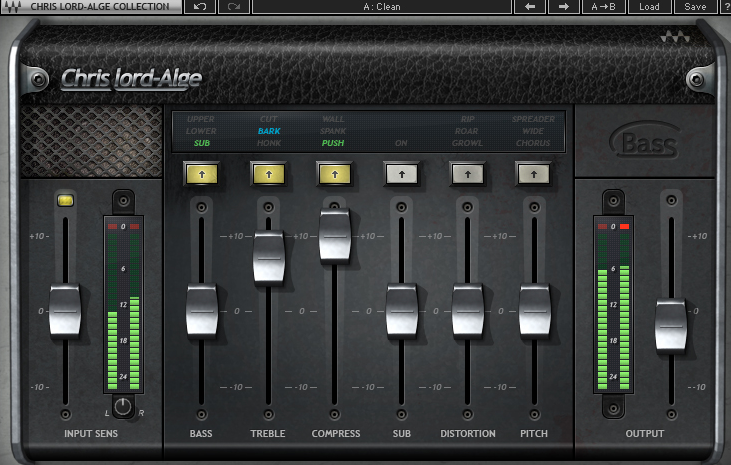Click the PITCH label under fader
731x465 pixels.
coord(534,434)
